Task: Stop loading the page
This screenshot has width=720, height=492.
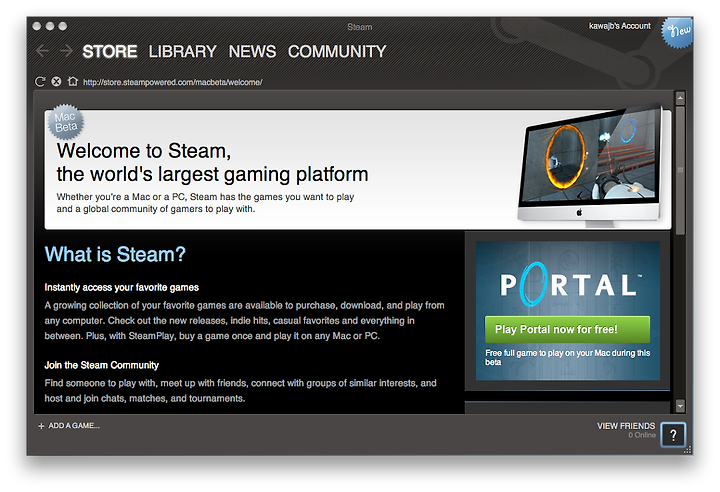Action: pos(56,82)
